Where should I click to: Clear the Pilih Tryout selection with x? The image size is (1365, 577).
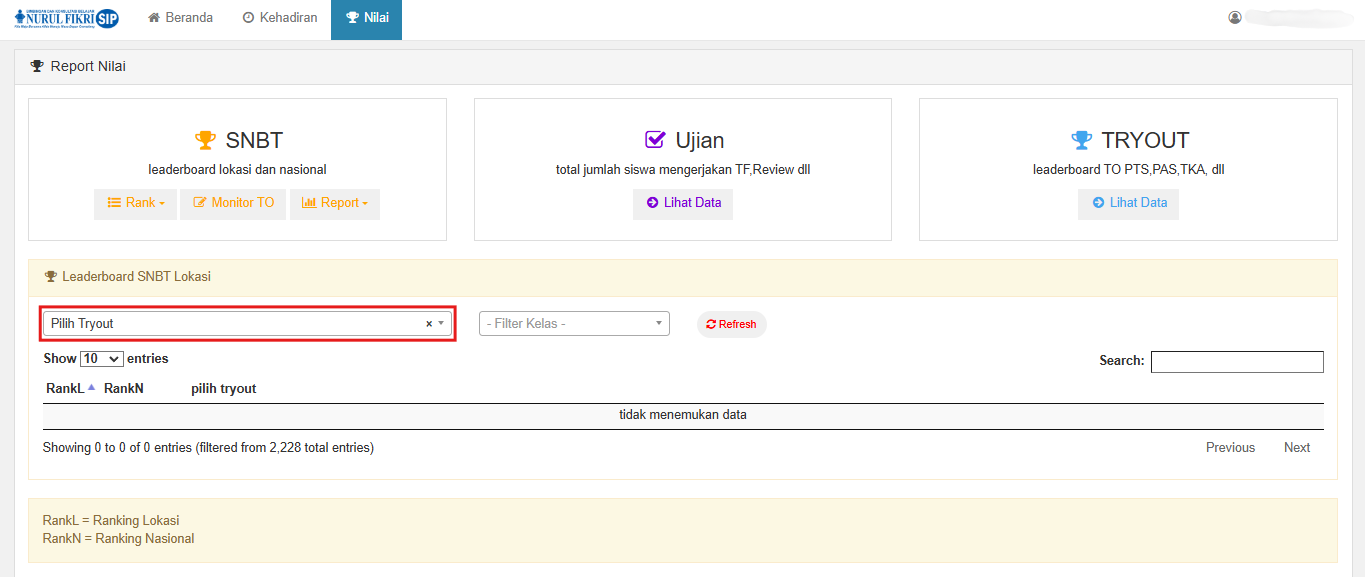click(x=429, y=324)
